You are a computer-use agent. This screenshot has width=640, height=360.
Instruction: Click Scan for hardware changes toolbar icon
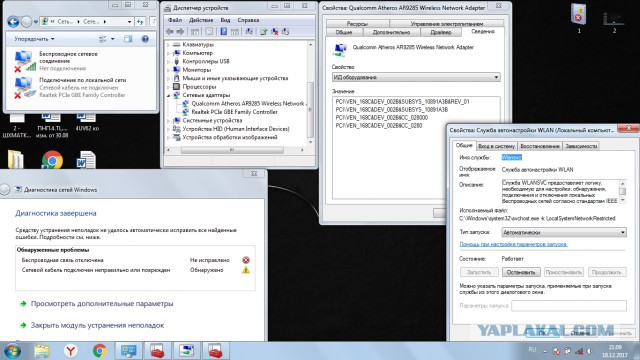pos(249,31)
